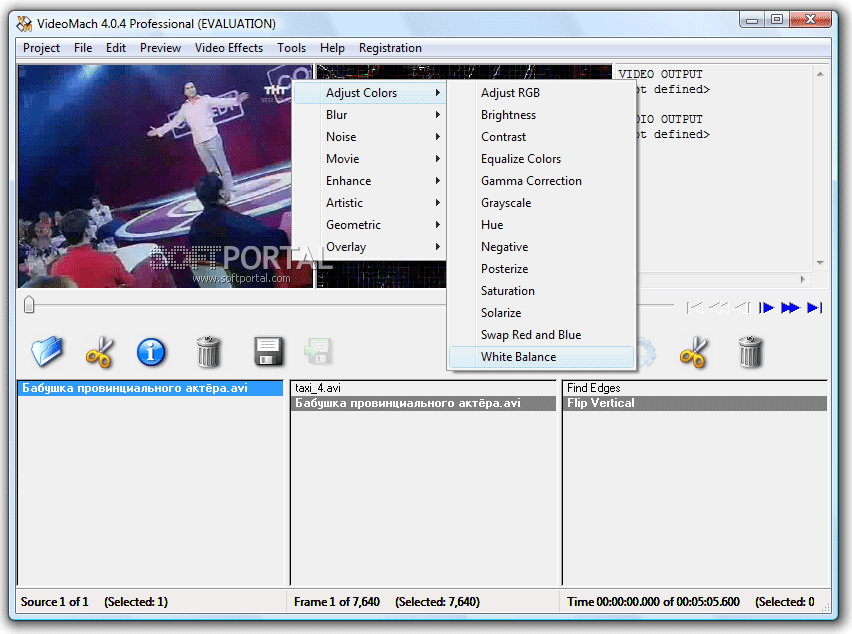This screenshot has height=634, width=852.
Task: Choose the Contrast effect
Action: pyautogui.click(x=541, y=137)
